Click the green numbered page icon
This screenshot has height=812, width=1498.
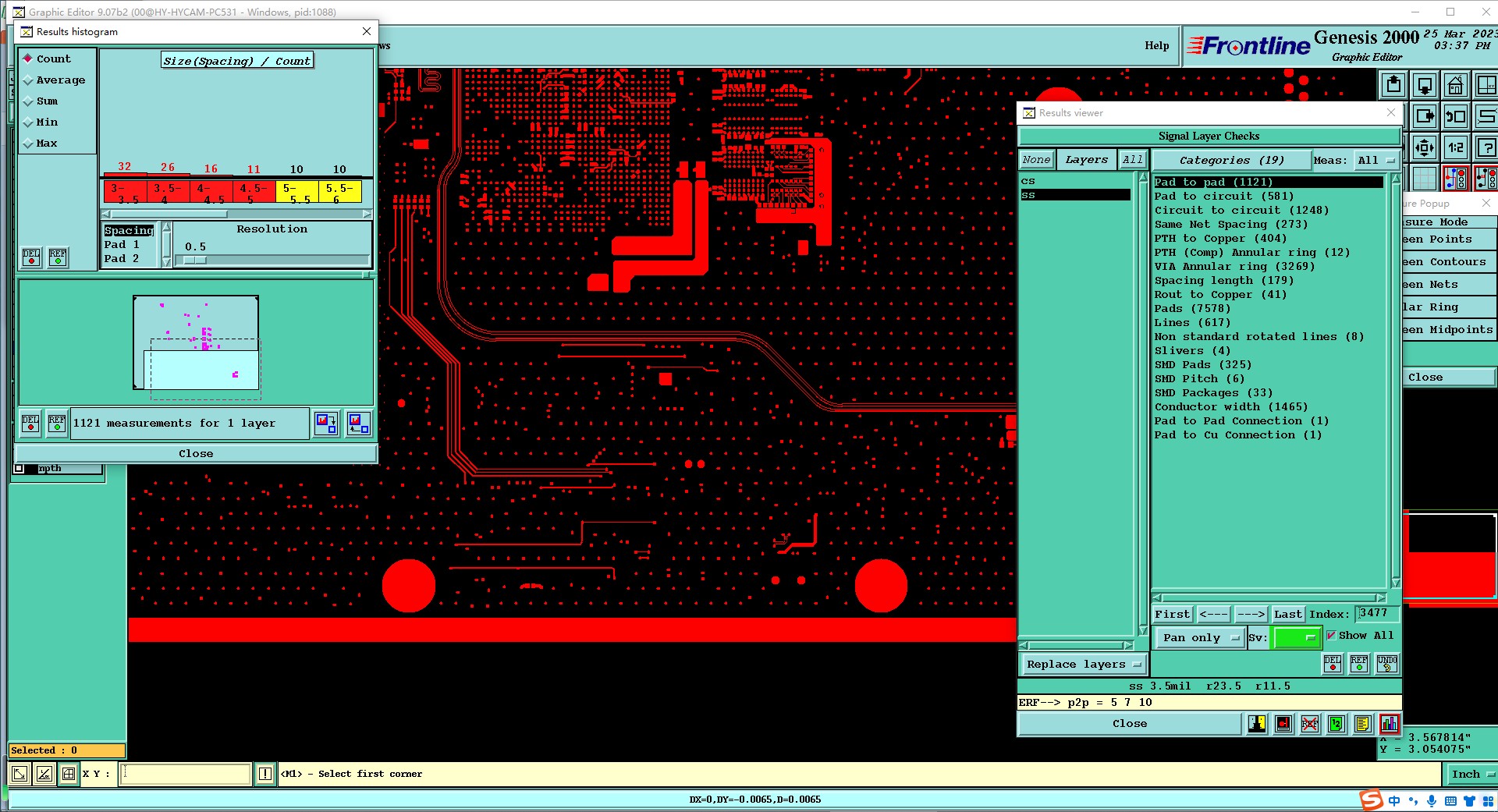[1336, 724]
